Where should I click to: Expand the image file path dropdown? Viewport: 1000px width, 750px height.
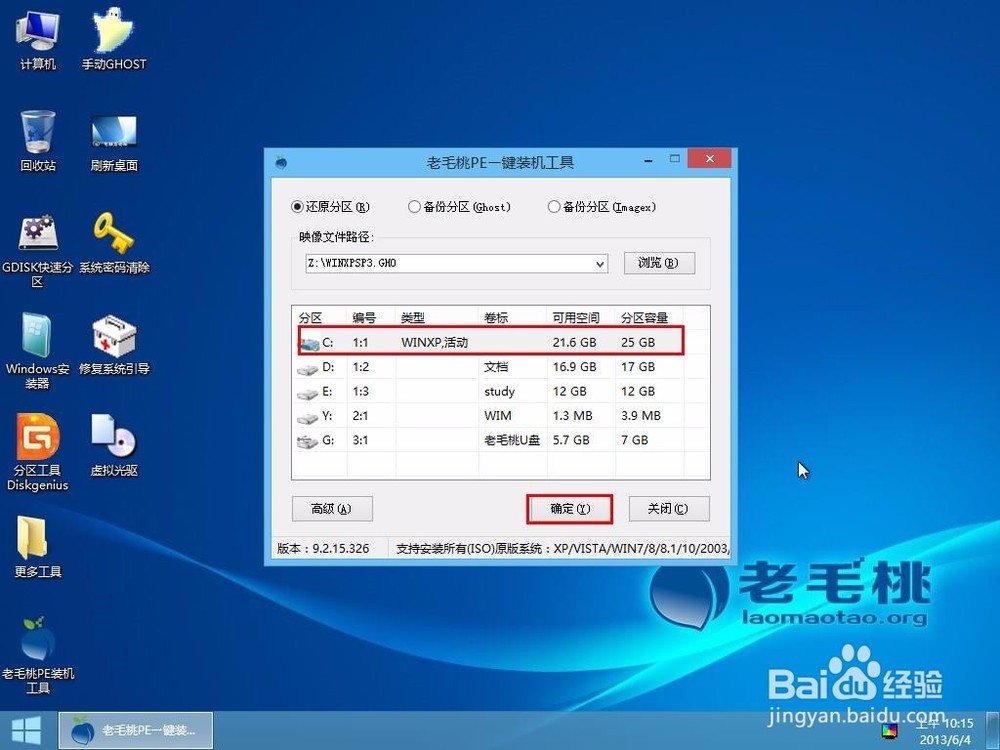(x=600, y=263)
